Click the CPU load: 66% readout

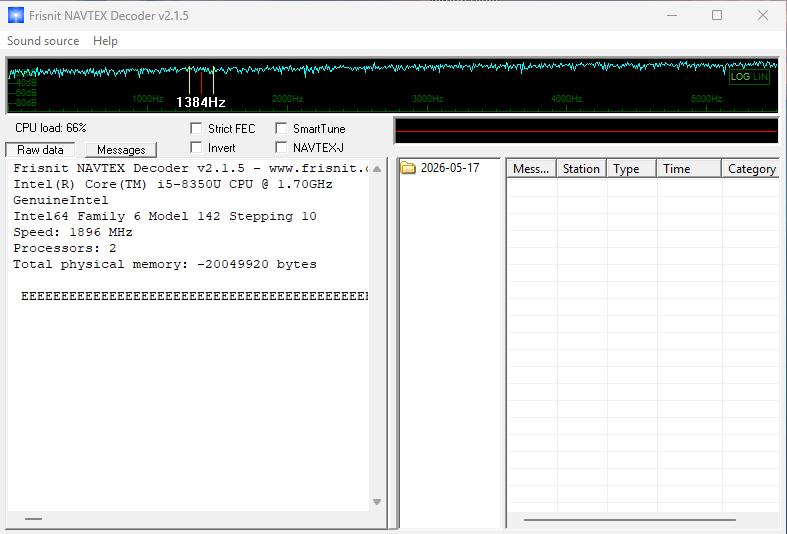pyautogui.click(x=51, y=128)
